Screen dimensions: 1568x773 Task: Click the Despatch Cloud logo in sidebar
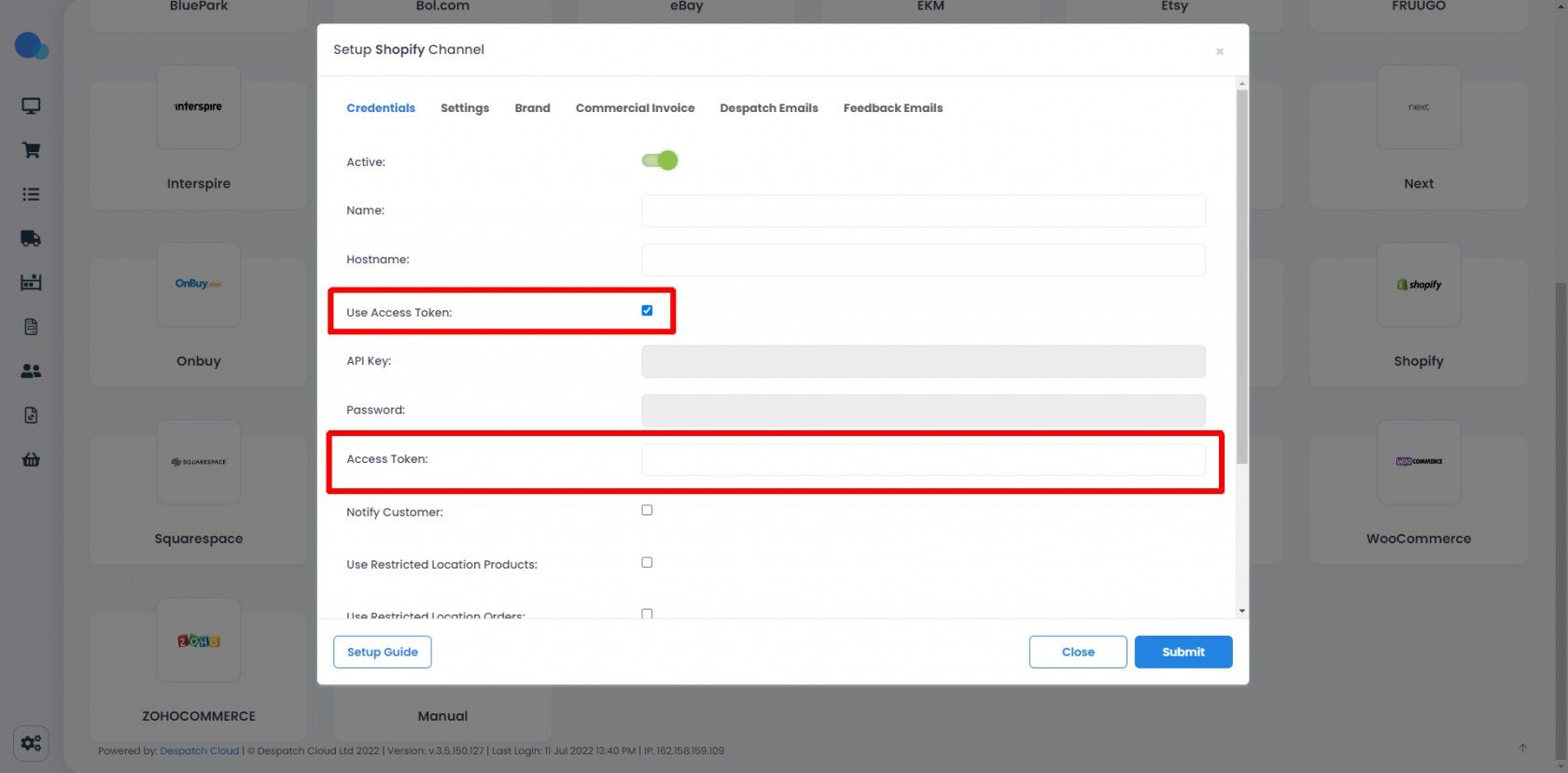pyautogui.click(x=31, y=46)
